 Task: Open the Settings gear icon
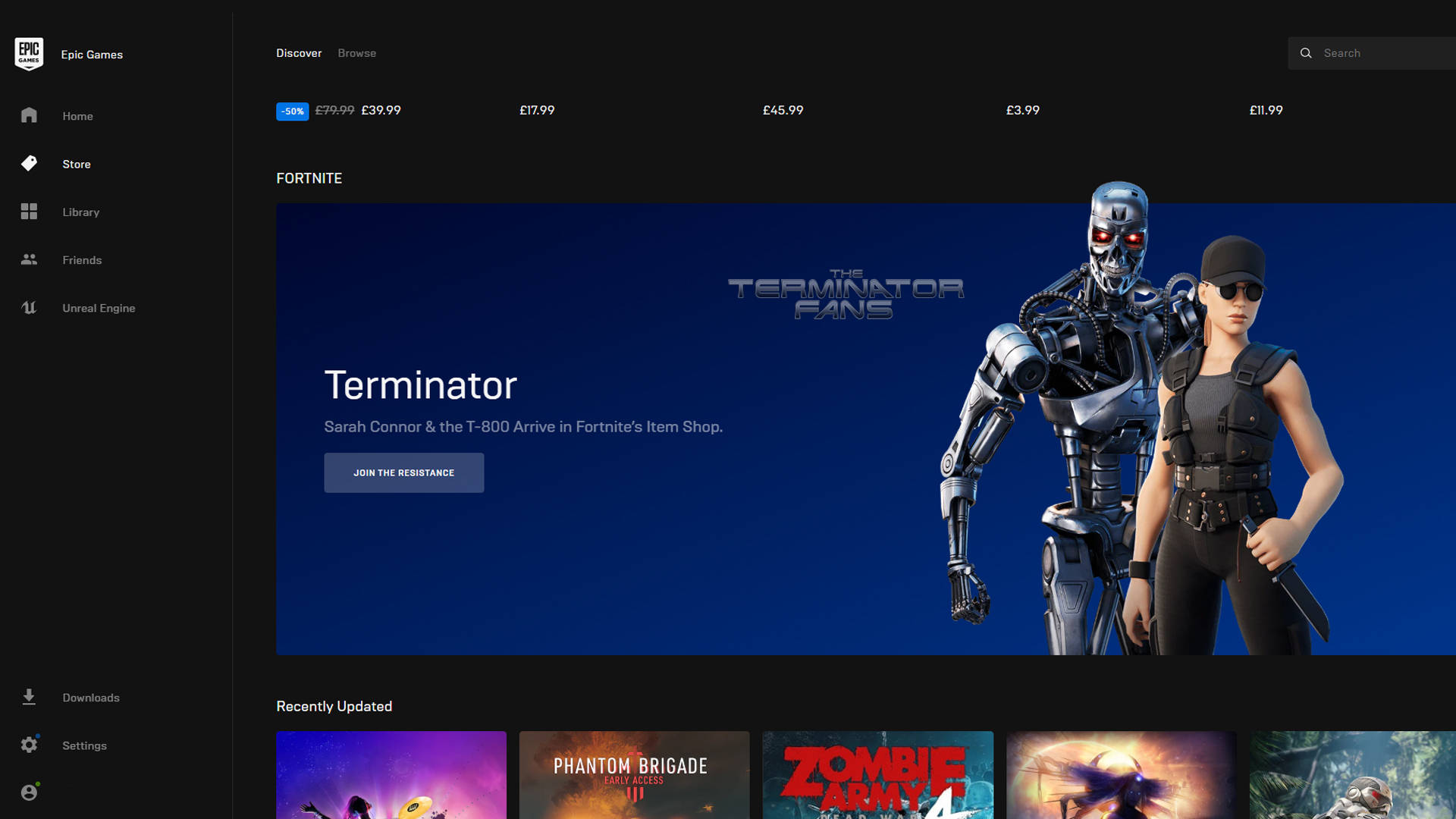pyautogui.click(x=29, y=745)
